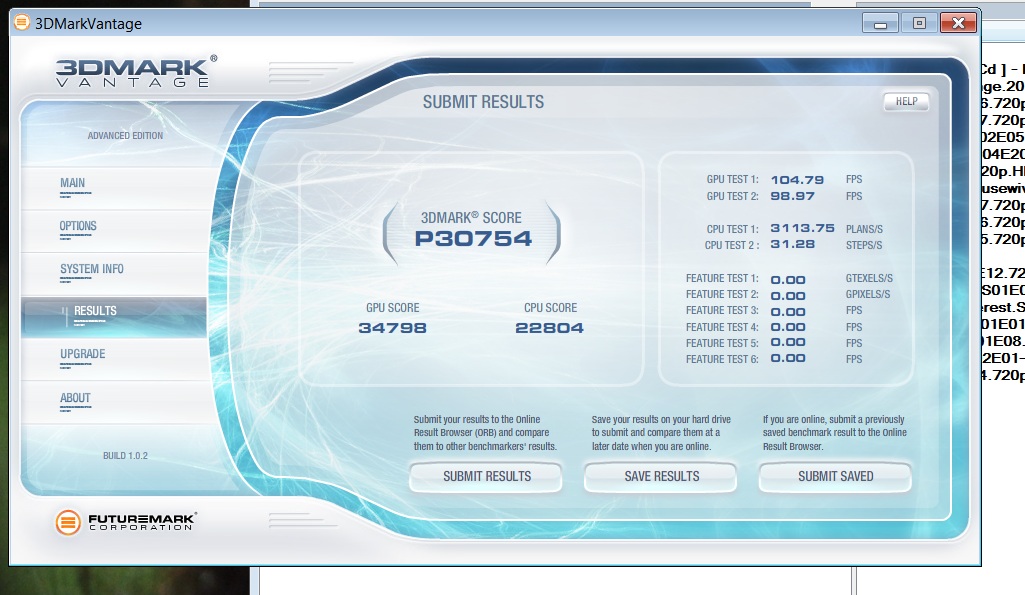The image size is (1025, 595).
Task: Click the 3DMarkVantage title bar app icon
Action: (x=22, y=23)
